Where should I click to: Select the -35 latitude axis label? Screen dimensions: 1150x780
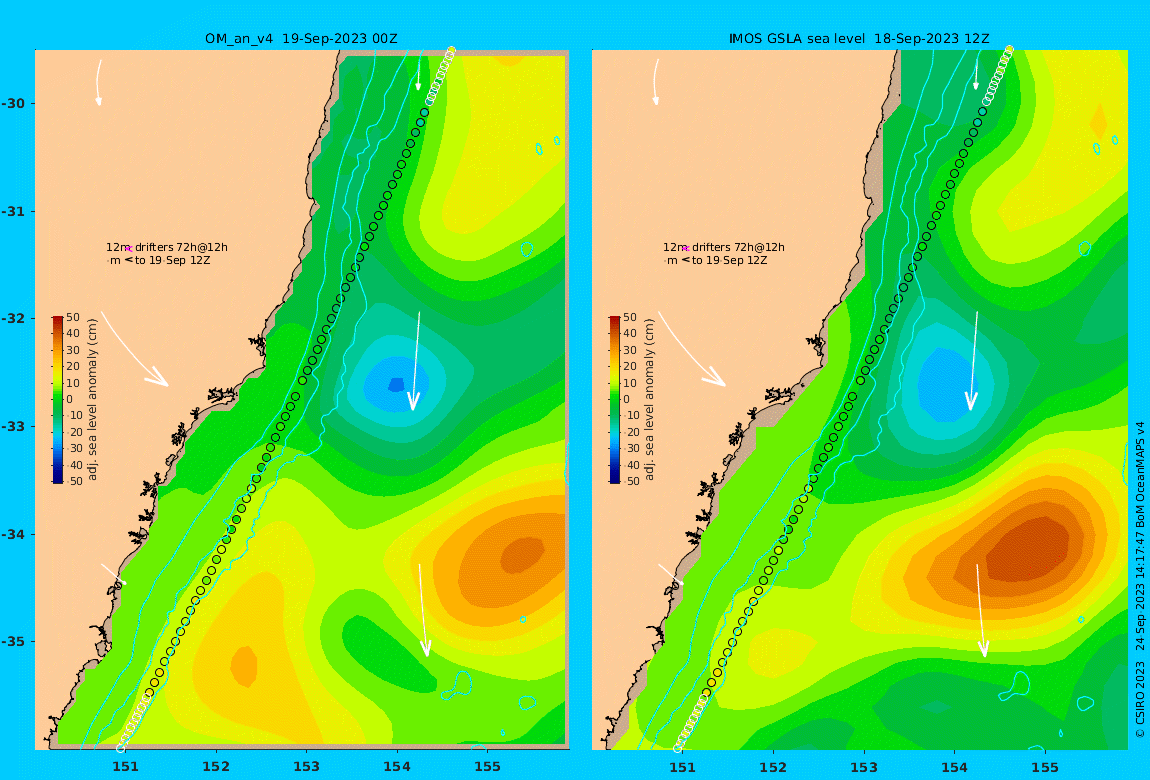[13, 642]
